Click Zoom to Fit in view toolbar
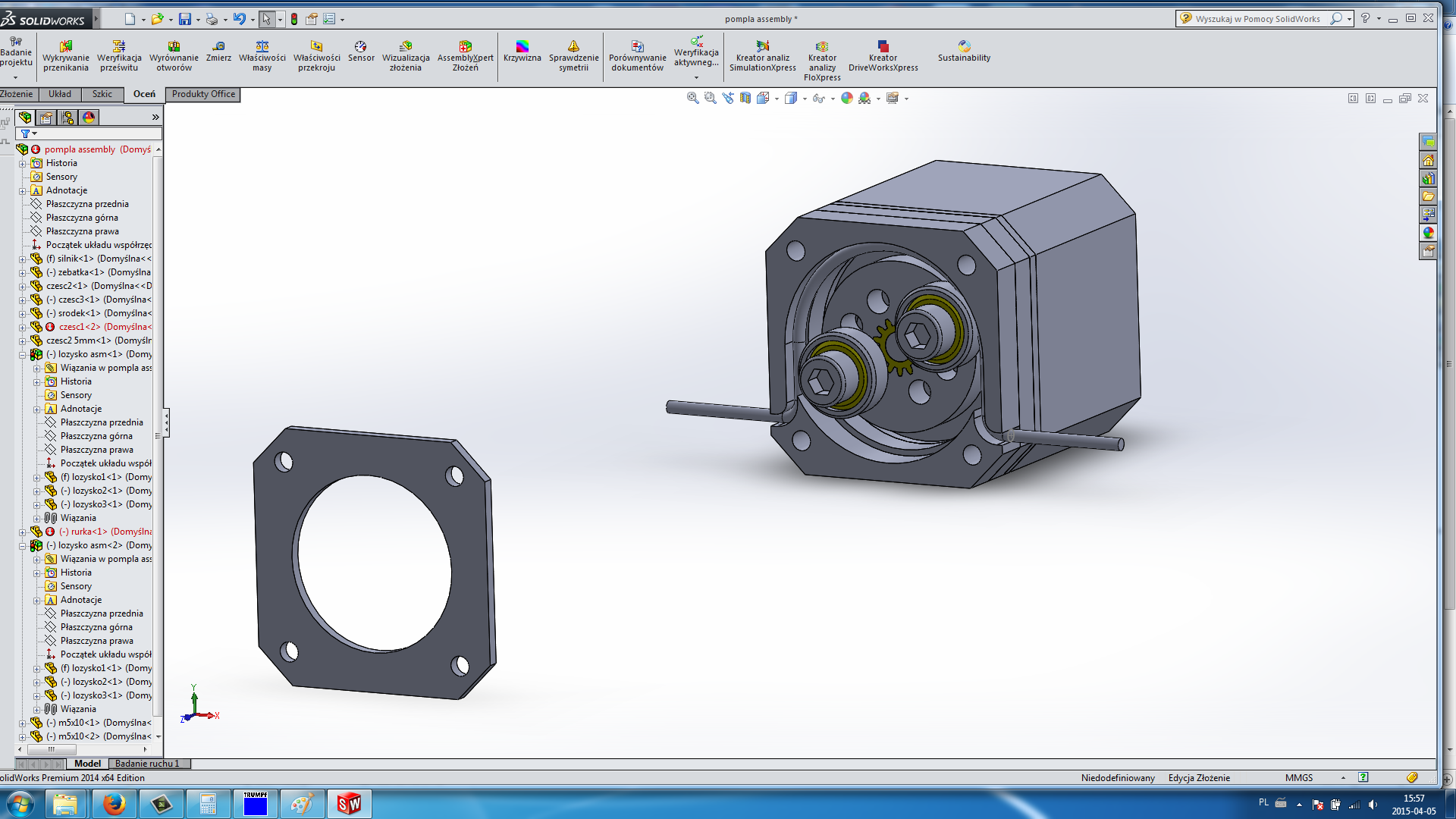Screen dimensions: 1456x819 (692, 98)
